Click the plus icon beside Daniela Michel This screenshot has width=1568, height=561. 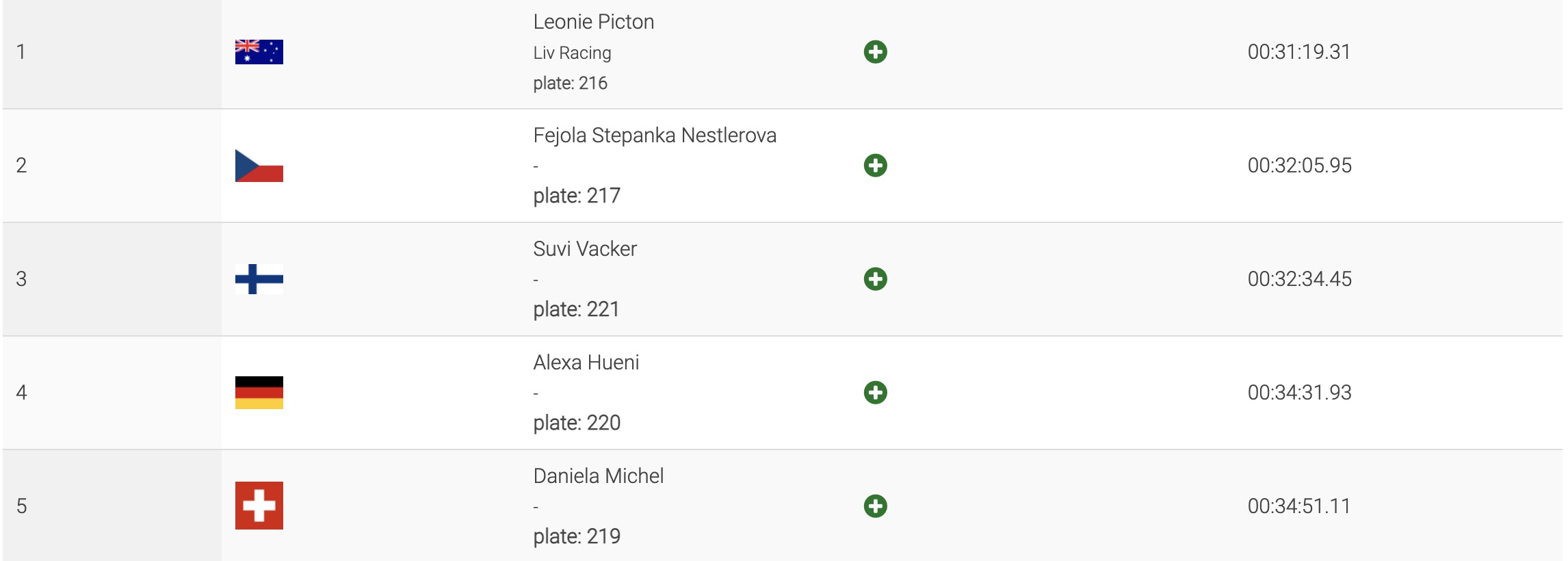coord(875,506)
